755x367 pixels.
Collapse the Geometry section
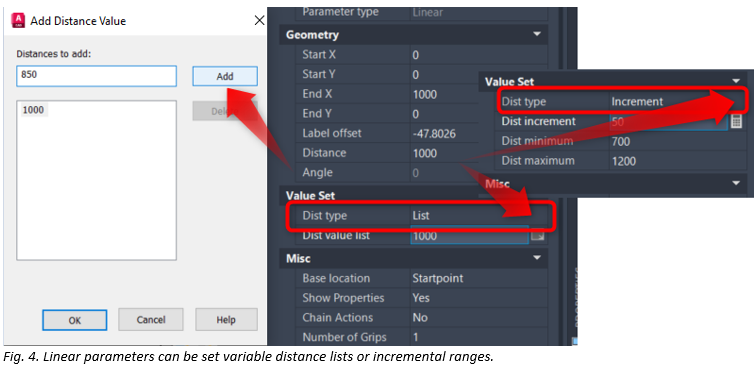click(x=537, y=35)
